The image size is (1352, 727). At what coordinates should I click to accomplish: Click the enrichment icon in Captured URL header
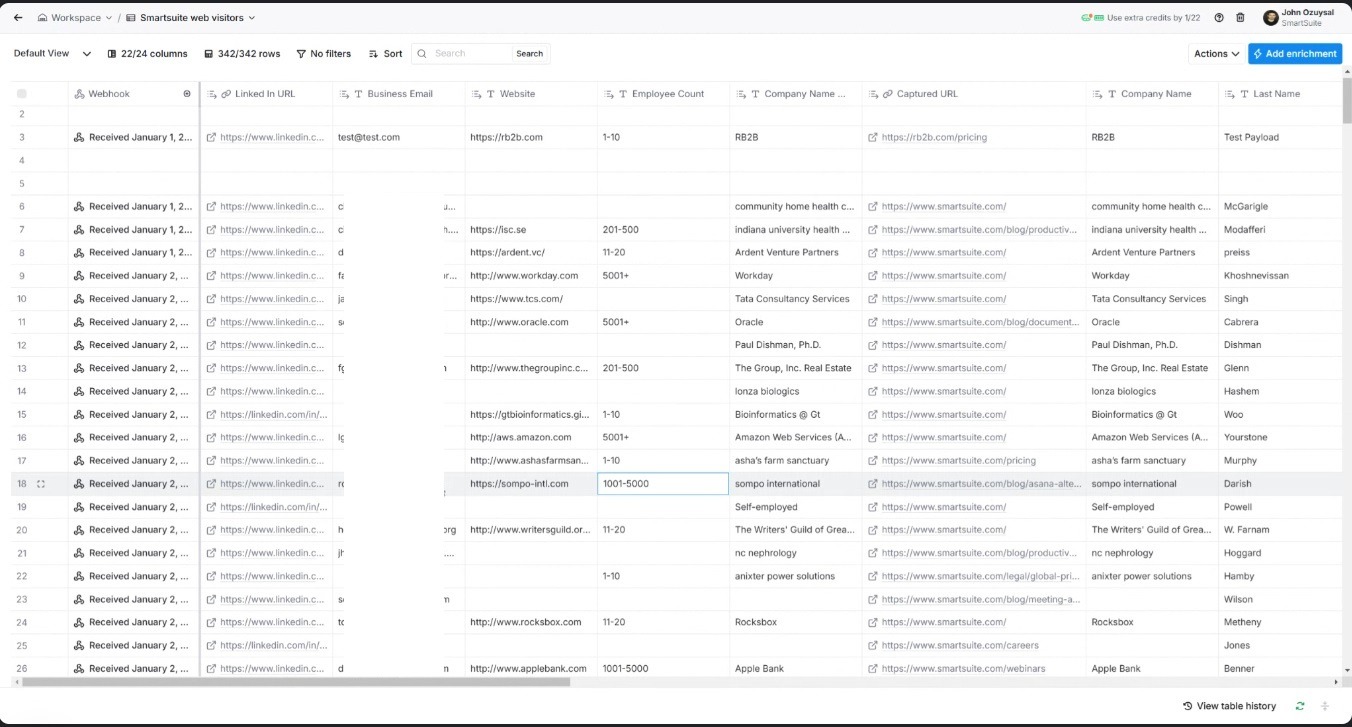872,94
